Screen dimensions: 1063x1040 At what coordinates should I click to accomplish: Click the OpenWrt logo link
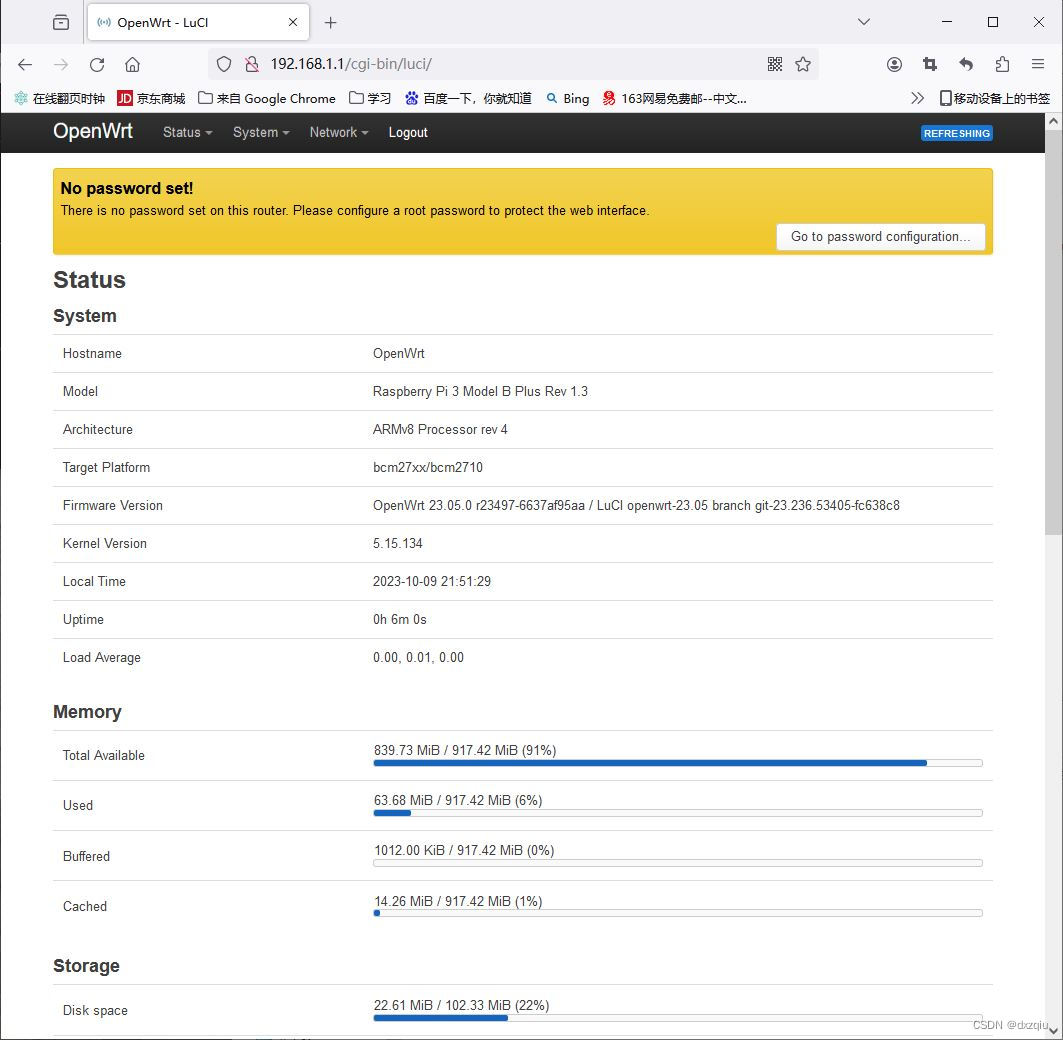click(92, 131)
